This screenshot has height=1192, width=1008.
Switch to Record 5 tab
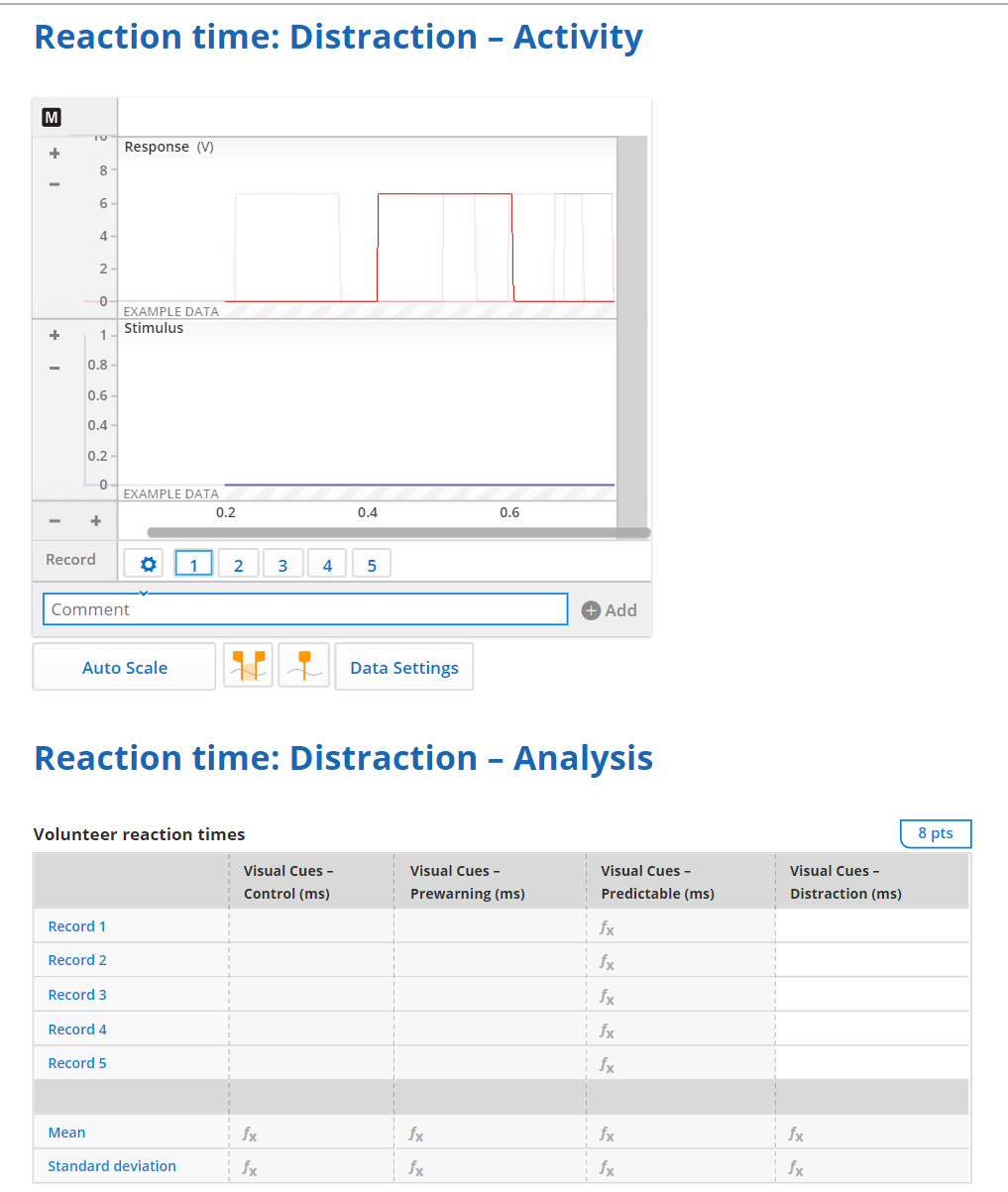coord(372,563)
